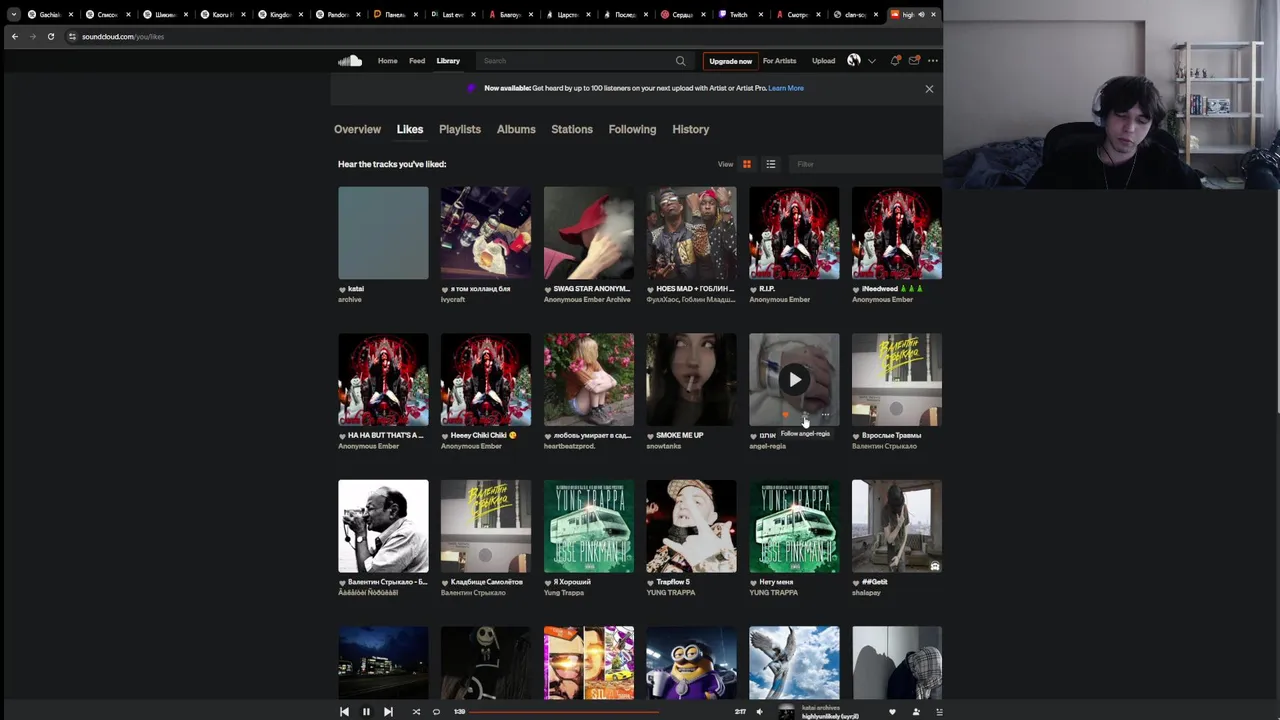Expand the profile dropdown chevron
Screen dimensions: 1280x720
pos(871,61)
